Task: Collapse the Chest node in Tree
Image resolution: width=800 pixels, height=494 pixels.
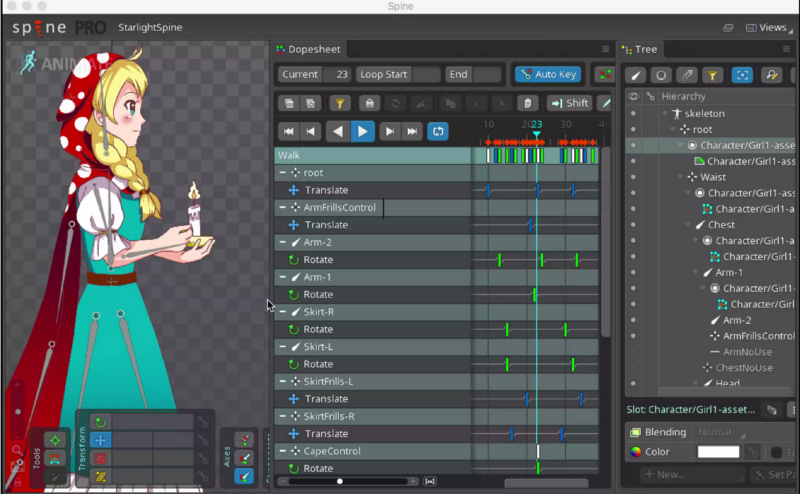Action: (x=688, y=225)
